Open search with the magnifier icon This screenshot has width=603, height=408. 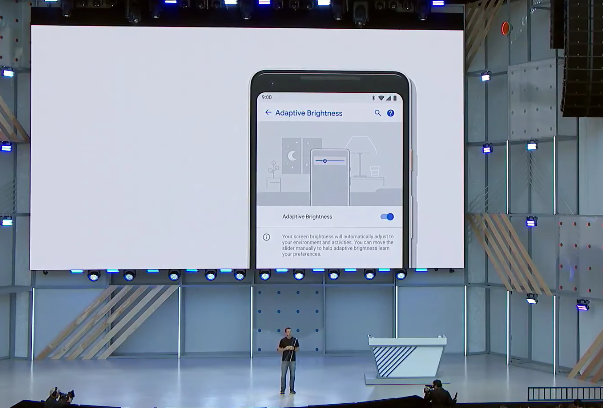click(x=377, y=113)
